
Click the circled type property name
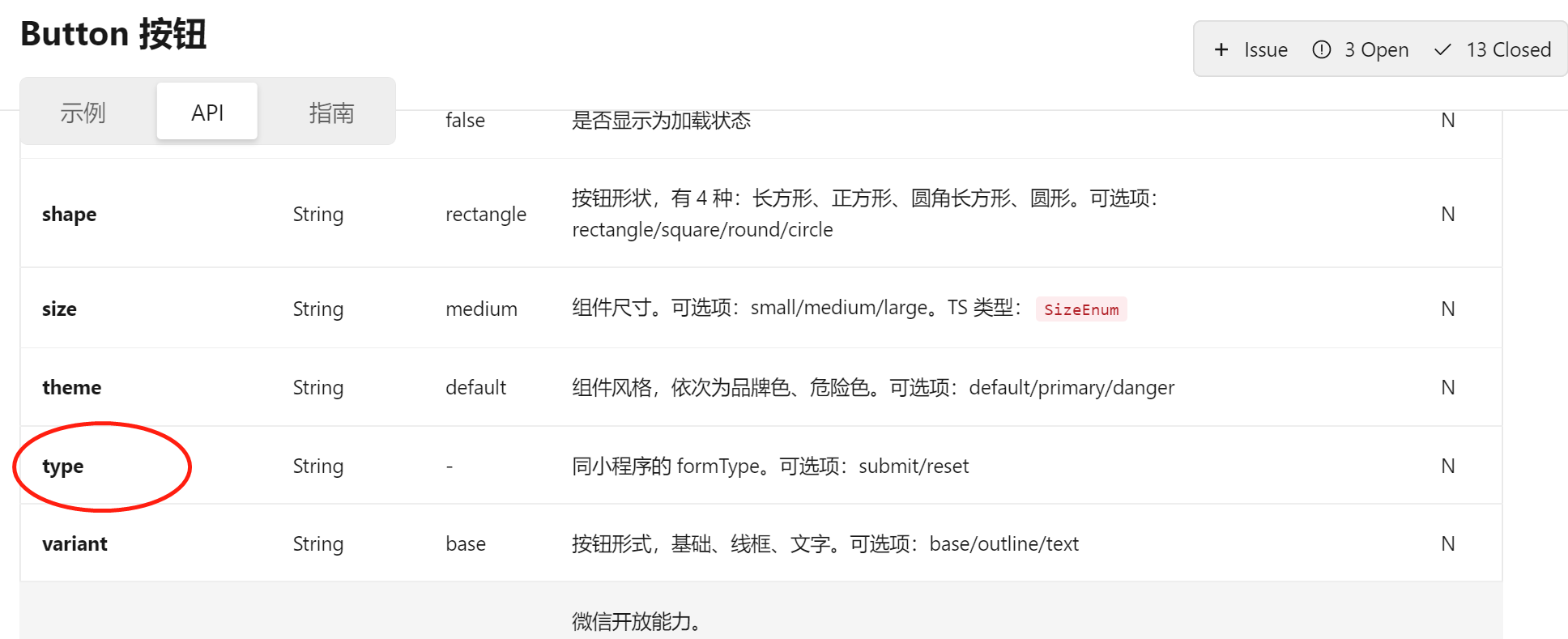[x=63, y=466]
